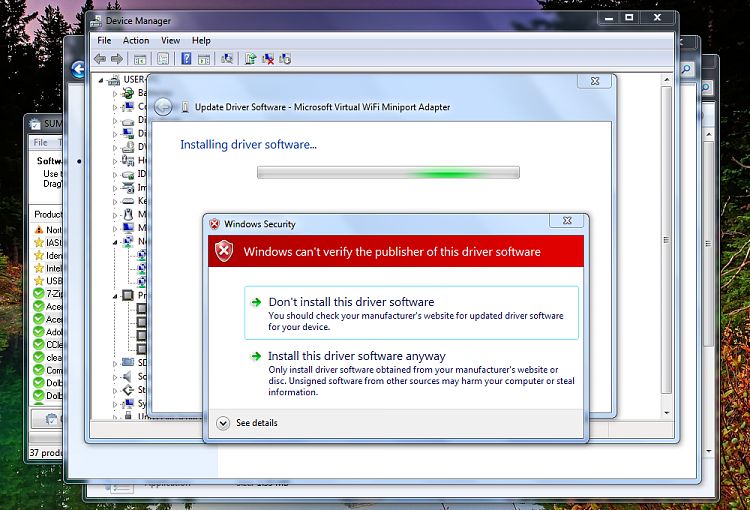The image size is (750, 510).
Task: Select the Network adapters category icon
Action: [128, 241]
